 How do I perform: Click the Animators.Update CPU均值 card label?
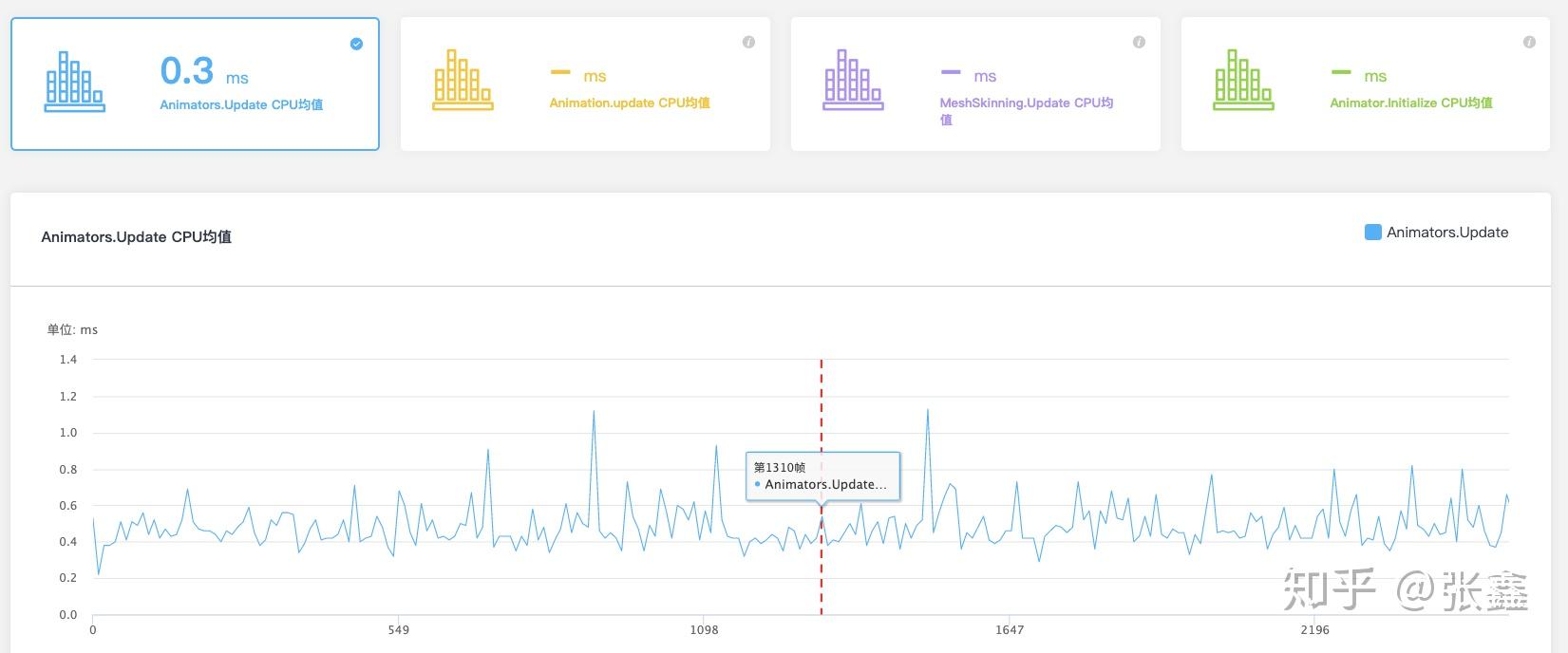(x=241, y=104)
